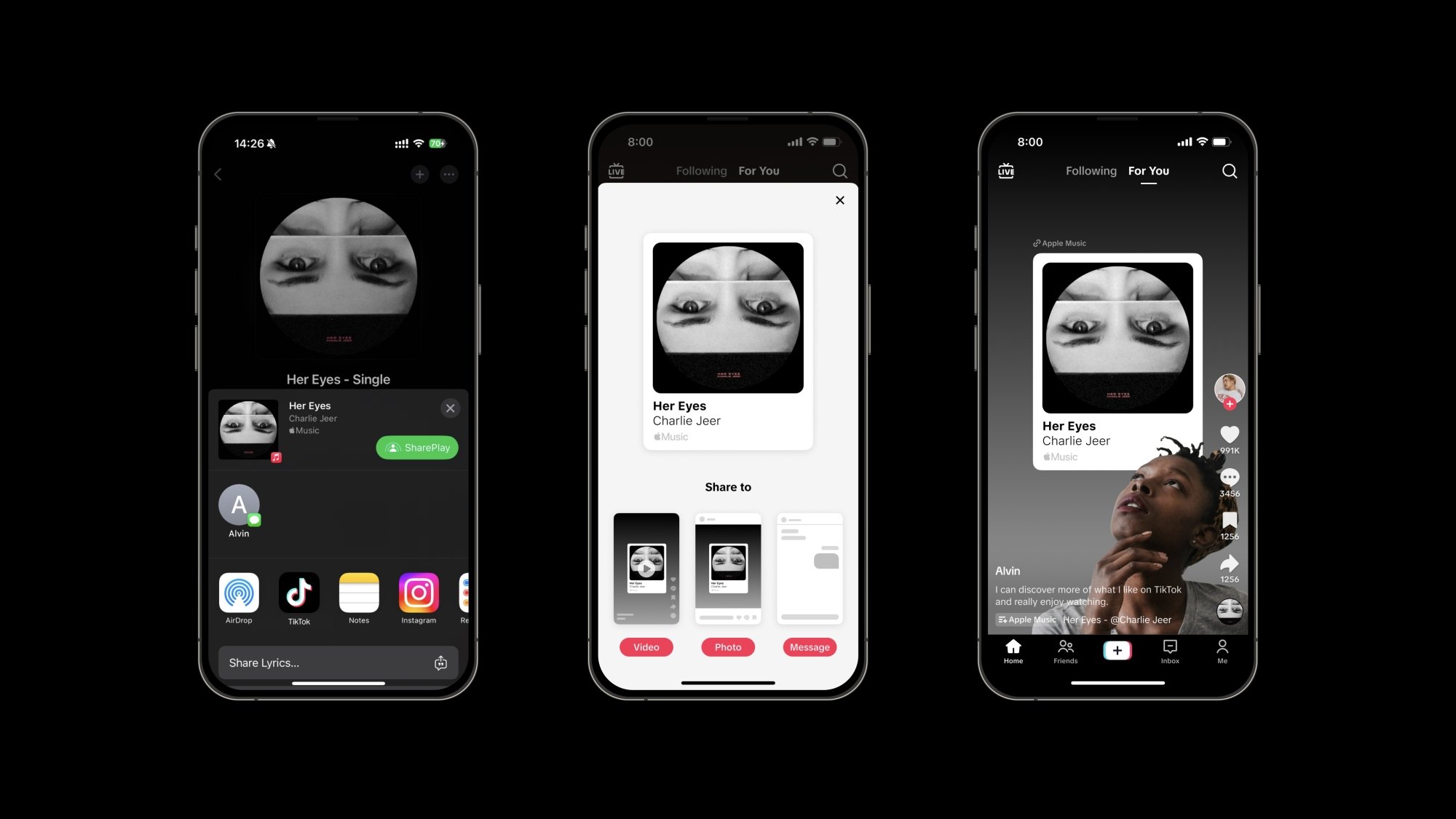Select the Video share format option
The height and width of the screenshot is (819, 1456).
646,647
